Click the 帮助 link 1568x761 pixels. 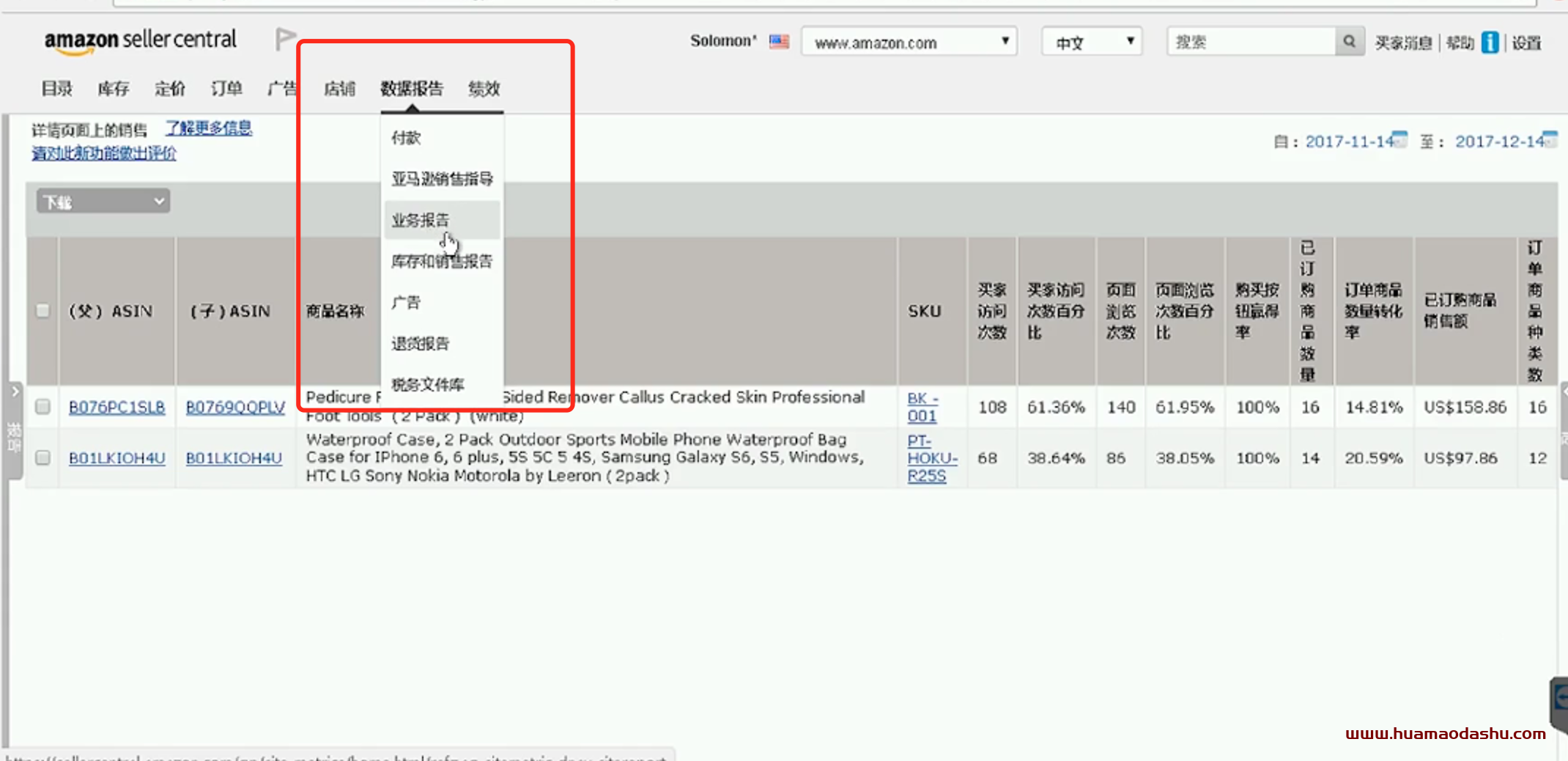coord(1460,43)
